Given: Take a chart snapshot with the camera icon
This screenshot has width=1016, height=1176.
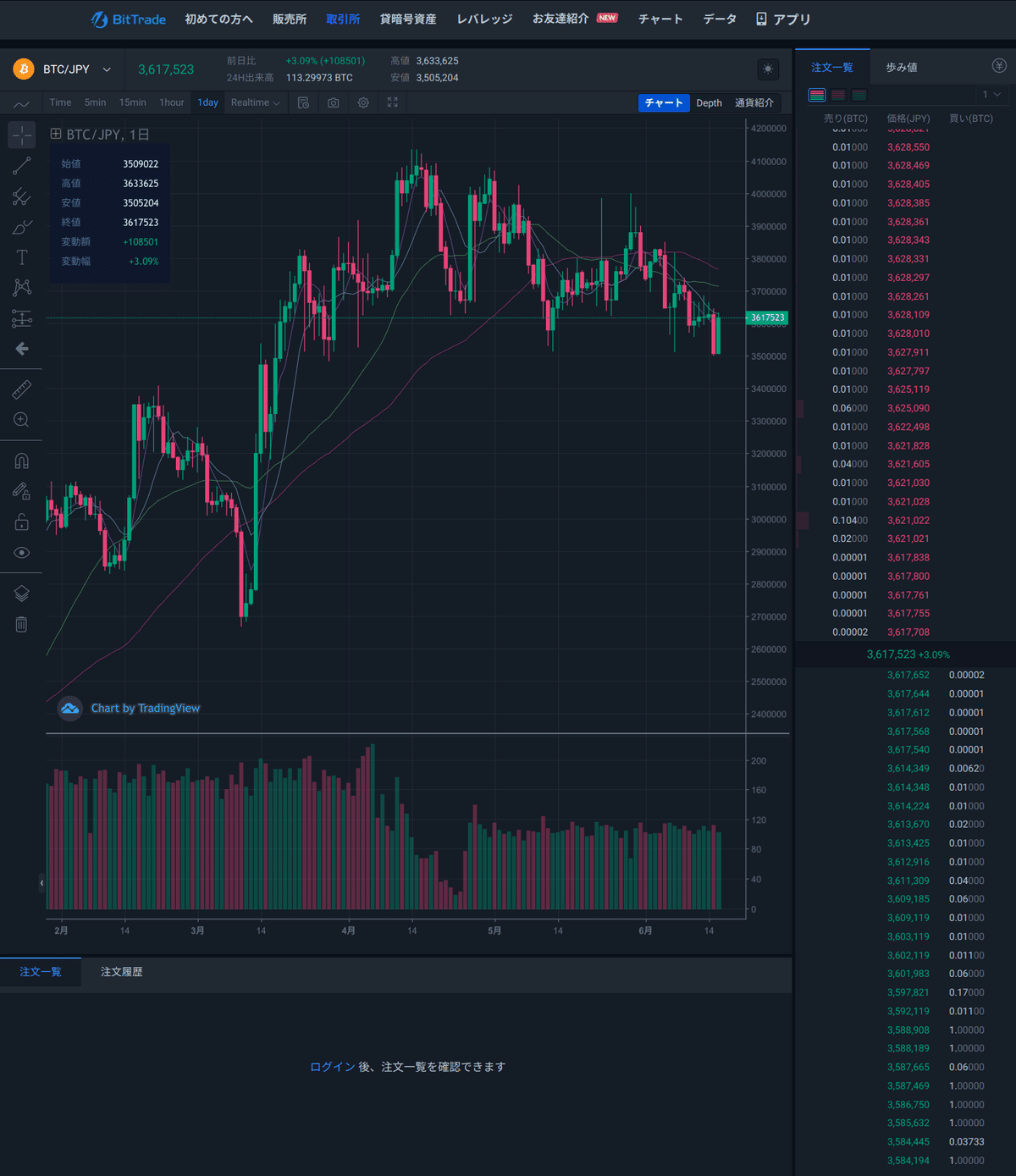Looking at the screenshot, I should click(x=334, y=102).
